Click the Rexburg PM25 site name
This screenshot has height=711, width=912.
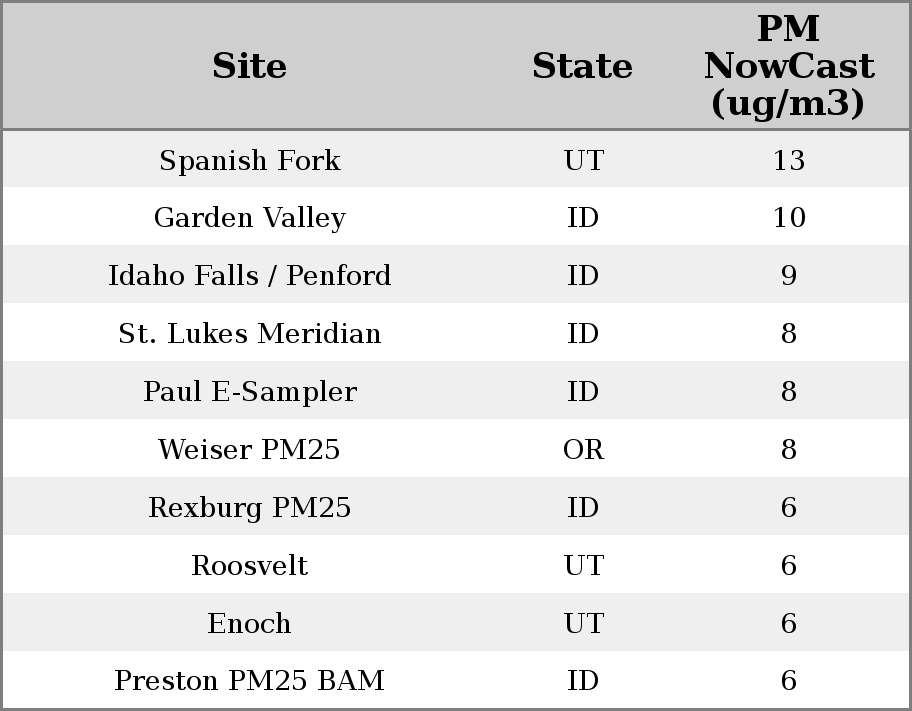pyautogui.click(x=249, y=507)
